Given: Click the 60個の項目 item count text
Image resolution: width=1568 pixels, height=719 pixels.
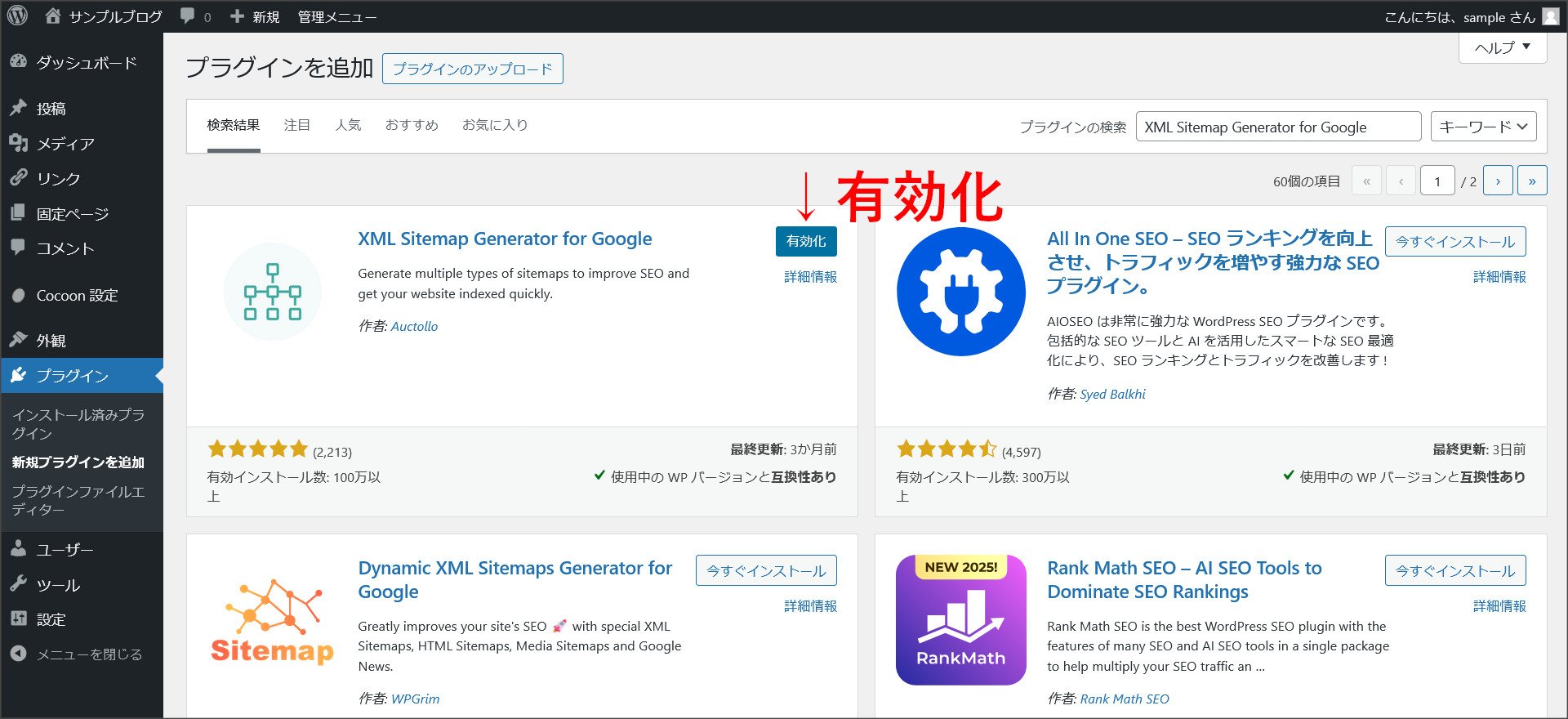Looking at the screenshot, I should (x=1307, y=181).
